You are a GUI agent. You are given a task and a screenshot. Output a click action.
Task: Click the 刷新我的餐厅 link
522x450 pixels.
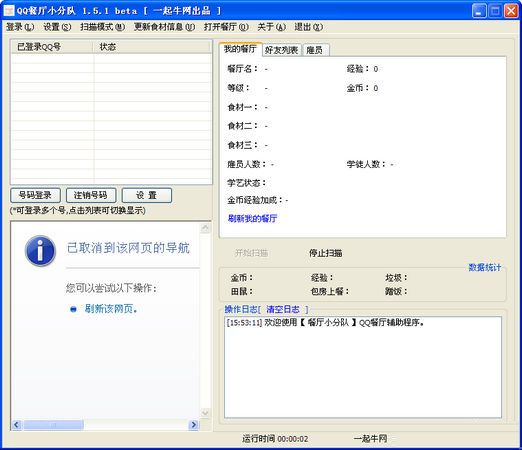pyautogui.click(x=252, y=218)
